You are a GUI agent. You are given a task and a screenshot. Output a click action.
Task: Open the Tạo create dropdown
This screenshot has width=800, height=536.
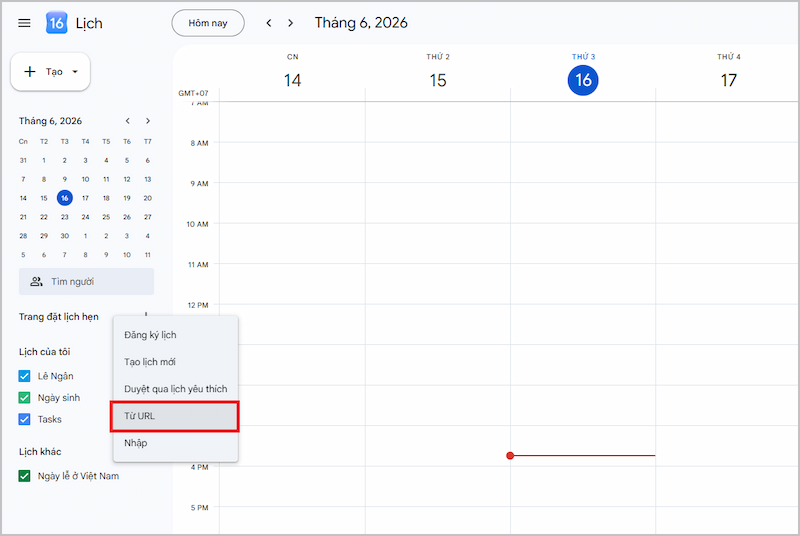coord(51,72)
